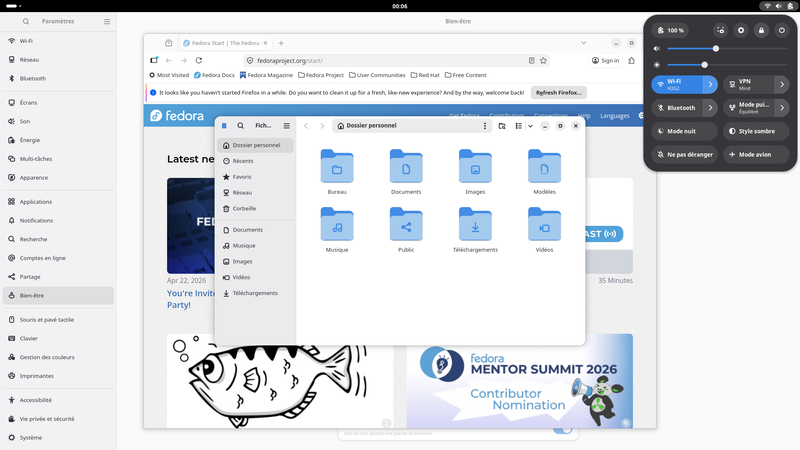Open the Musique folder icon

click(337, 224)
